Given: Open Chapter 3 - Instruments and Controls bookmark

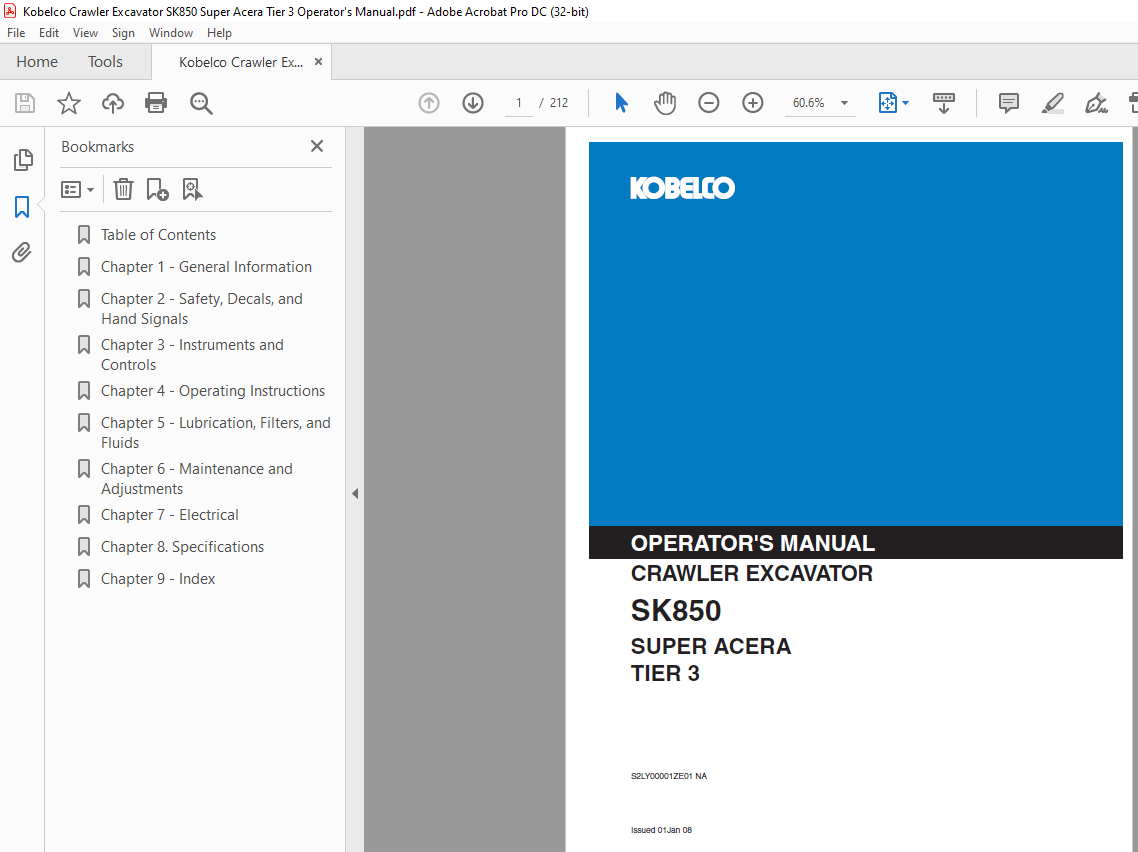Looking at the screenshot, I should [x=192, y=355].
